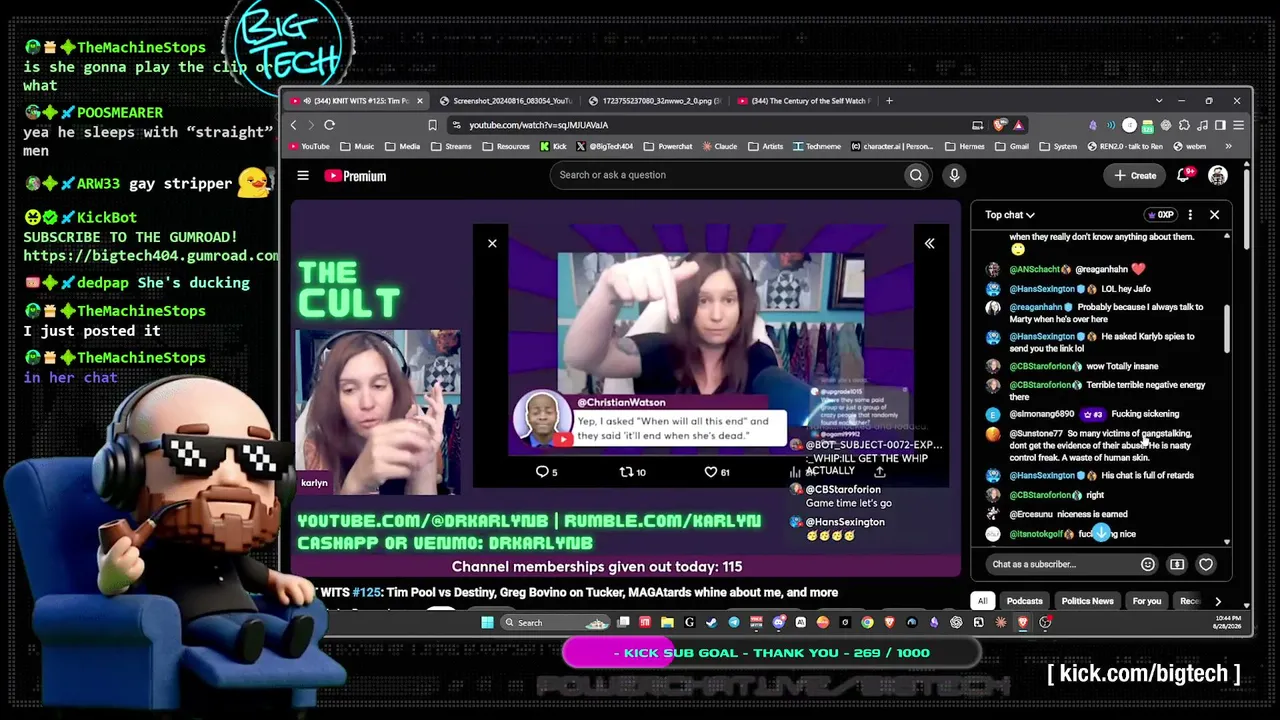1280x720 pixels.
Task: Go back in the browser
Action: [x=294, y=125]
